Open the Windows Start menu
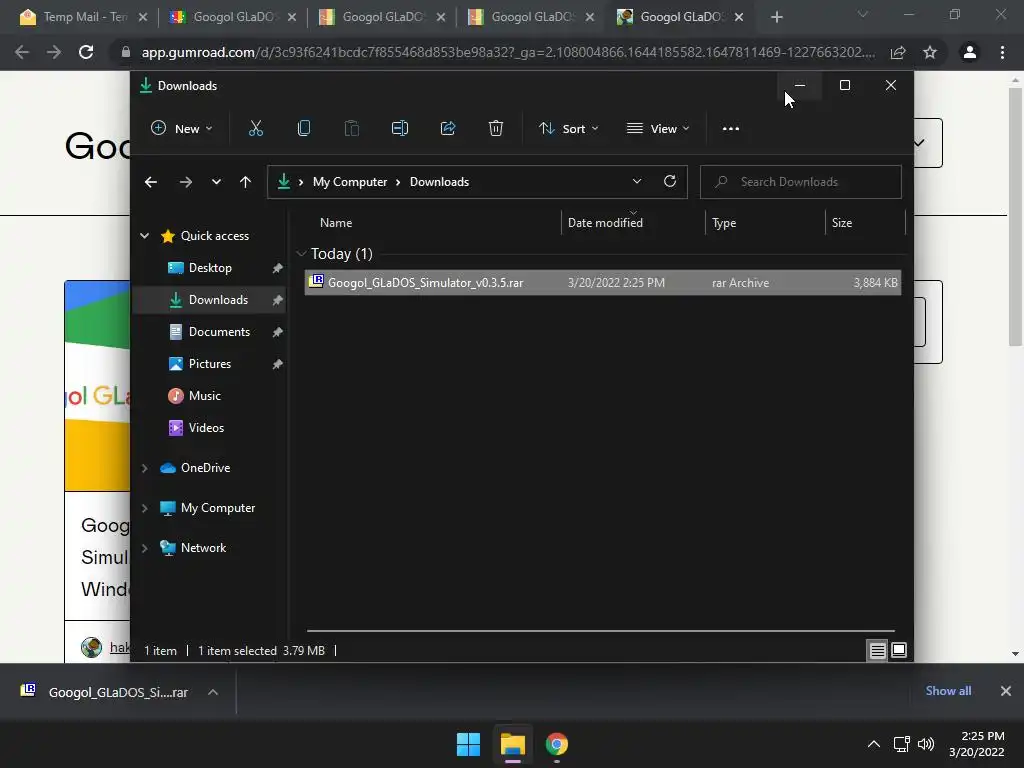Image resolution: width=1024 pixels, height=768 pixels. tap(468, 744)
